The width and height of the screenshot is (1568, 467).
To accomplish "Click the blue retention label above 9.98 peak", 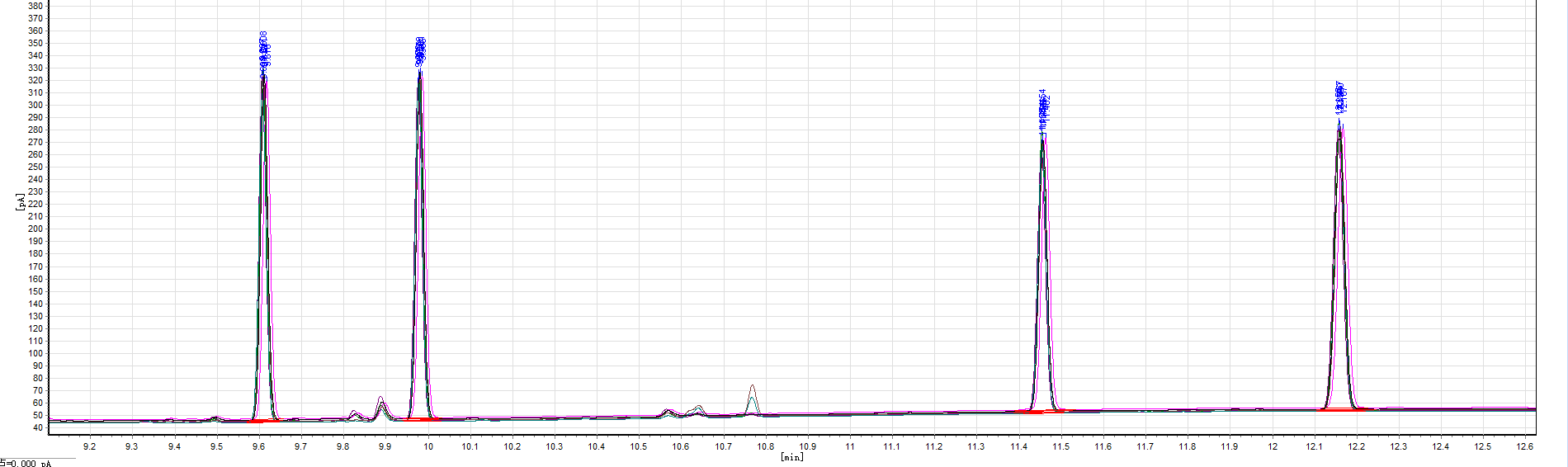I will point(421,51).
